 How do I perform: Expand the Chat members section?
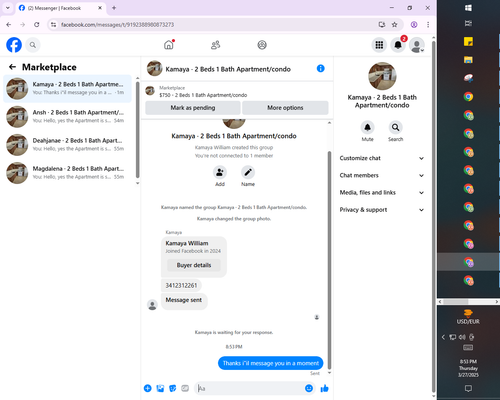tap(382, 175)
